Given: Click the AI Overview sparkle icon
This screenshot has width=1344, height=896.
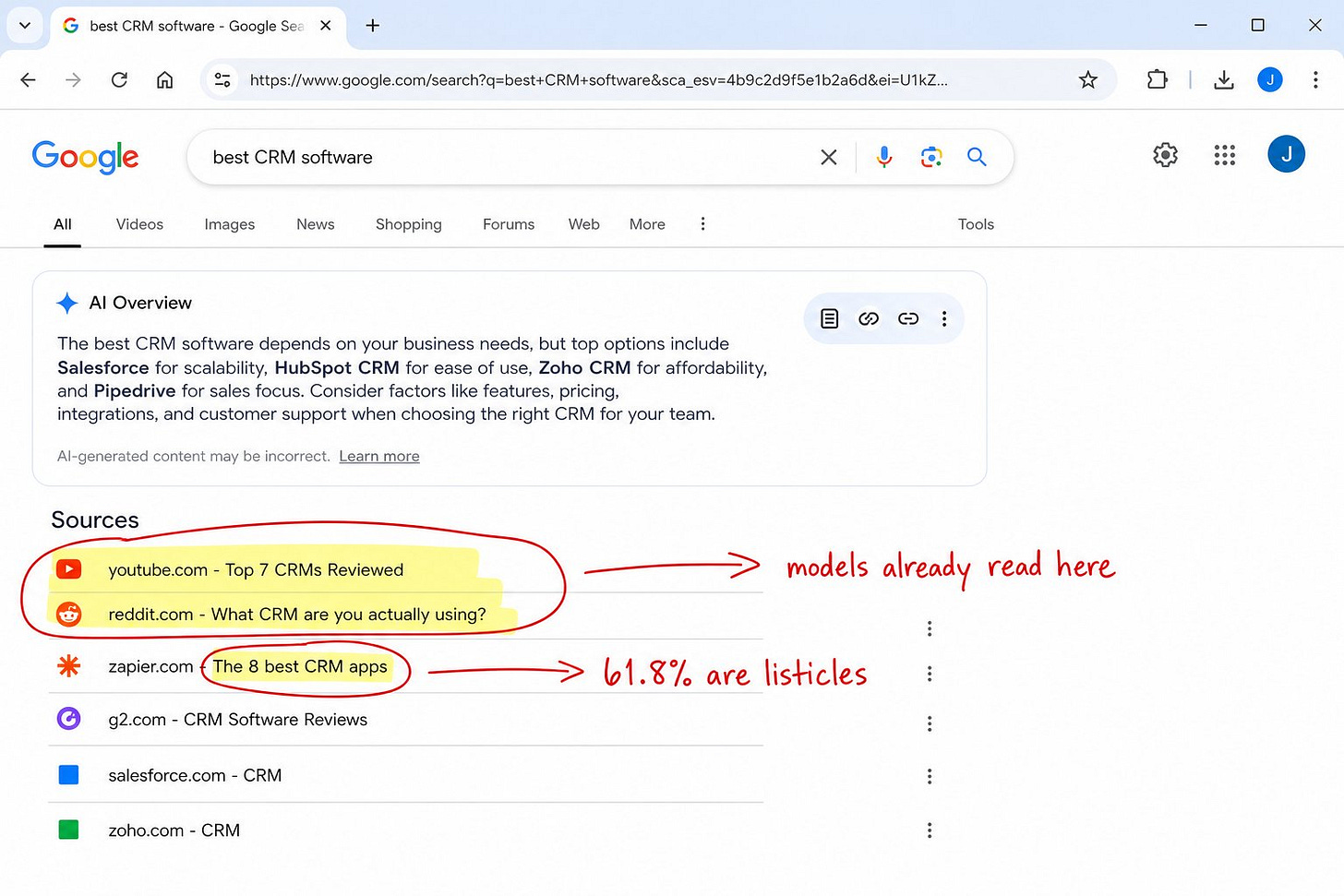Looking at the screenshot, I should coord(67,303).
